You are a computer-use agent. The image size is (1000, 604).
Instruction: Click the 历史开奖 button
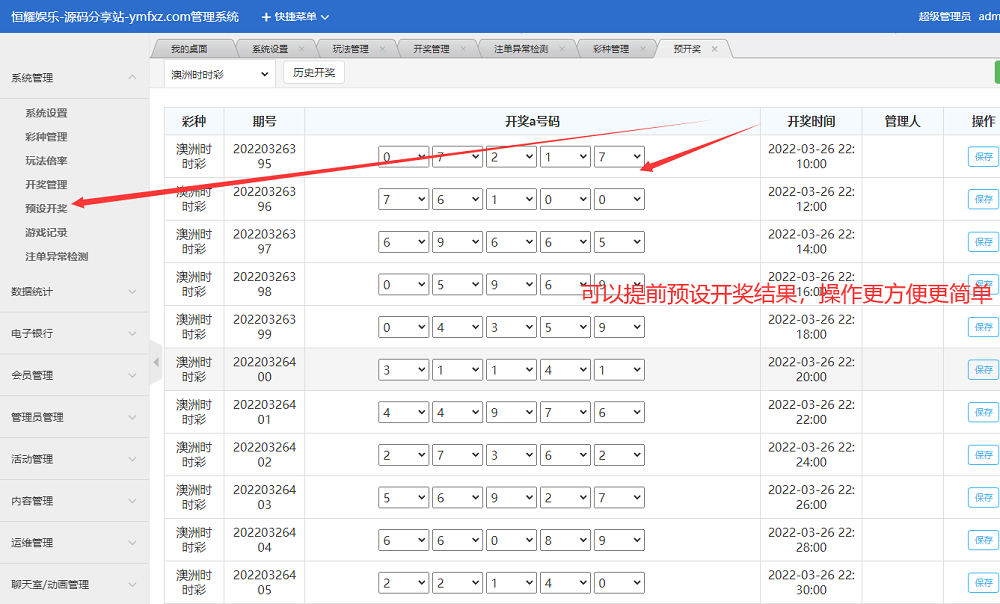tap(314, 73)
